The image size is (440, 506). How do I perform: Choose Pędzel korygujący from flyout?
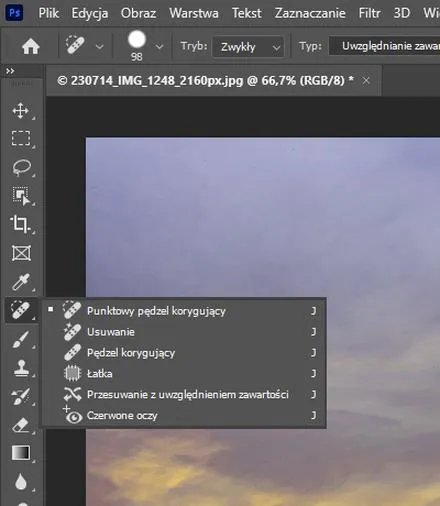pos(183,353)
